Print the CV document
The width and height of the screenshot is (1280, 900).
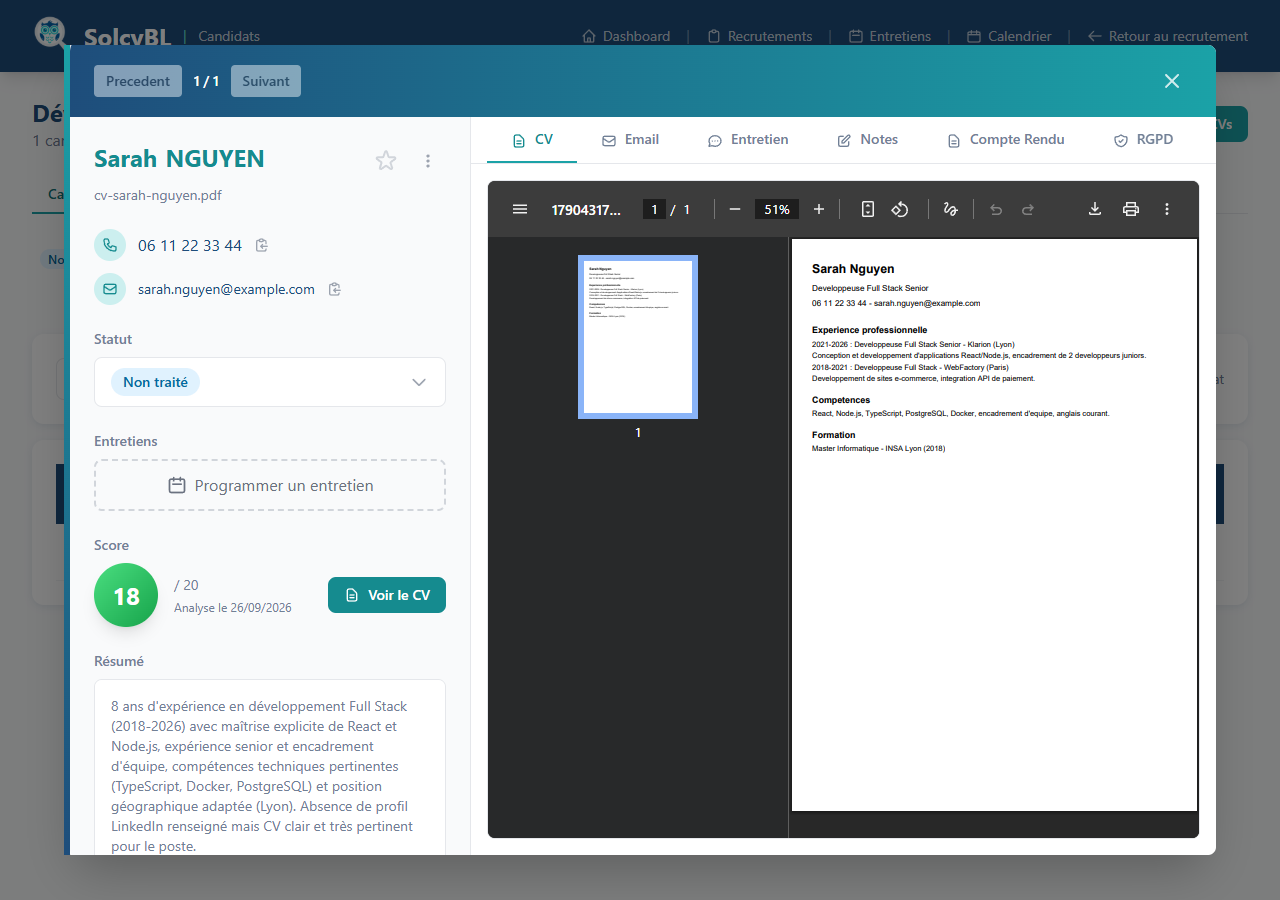click(x=1131, y=209)
